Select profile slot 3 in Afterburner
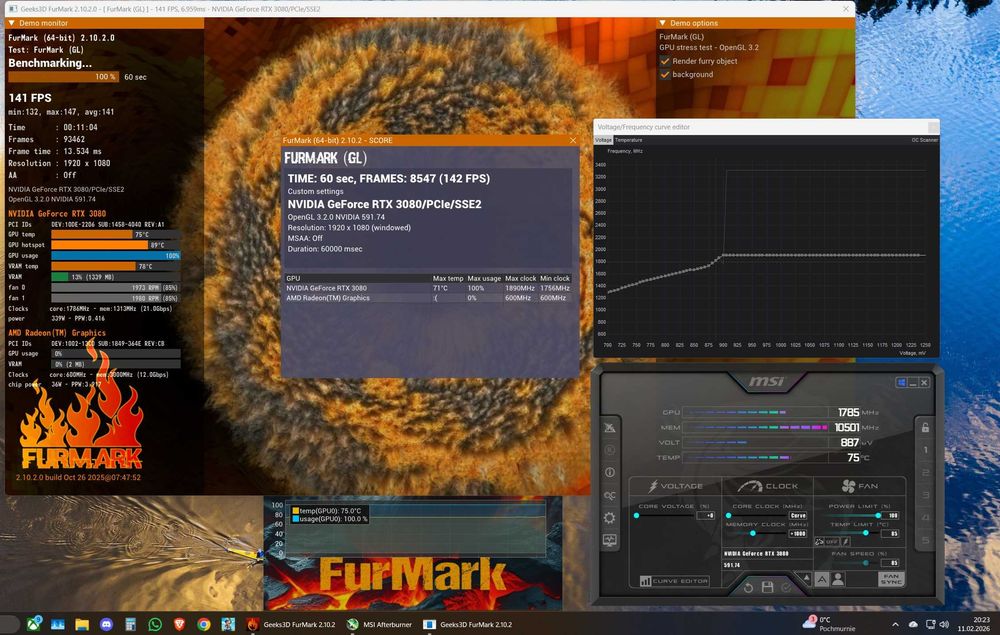Screen dimensions: 1000x635 pos(925,495)
